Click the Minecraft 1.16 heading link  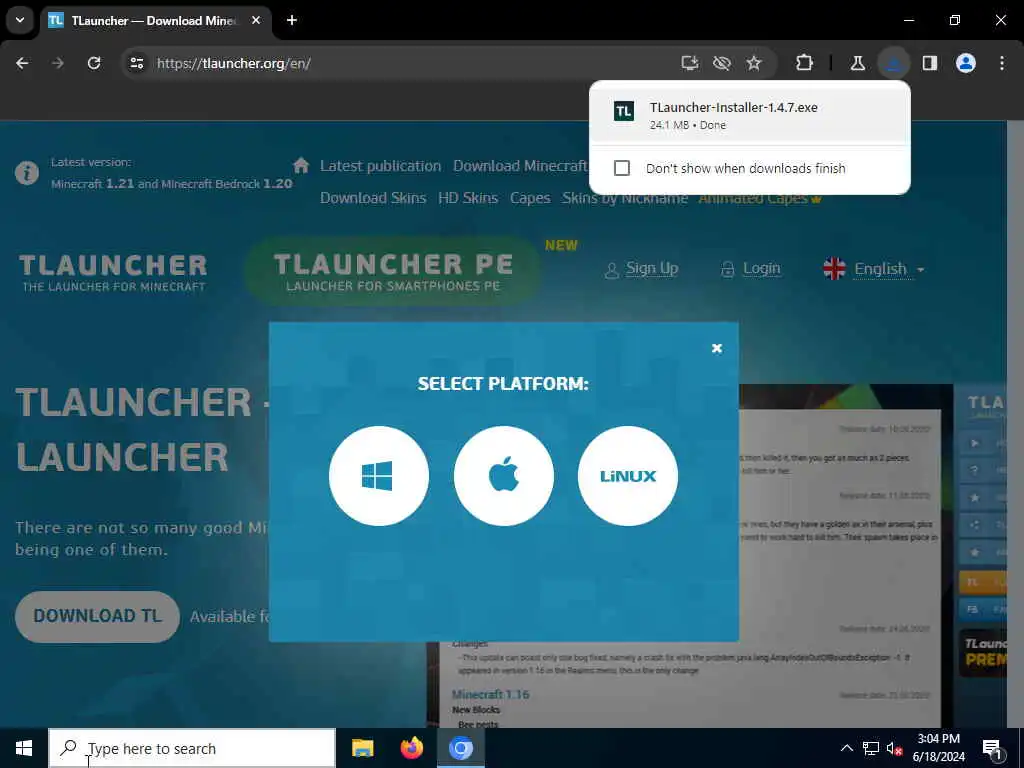pos(490,694)
